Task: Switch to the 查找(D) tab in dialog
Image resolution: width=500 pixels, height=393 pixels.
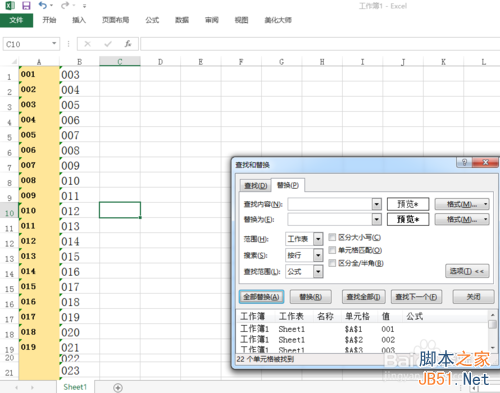Action: click(256, 185)
